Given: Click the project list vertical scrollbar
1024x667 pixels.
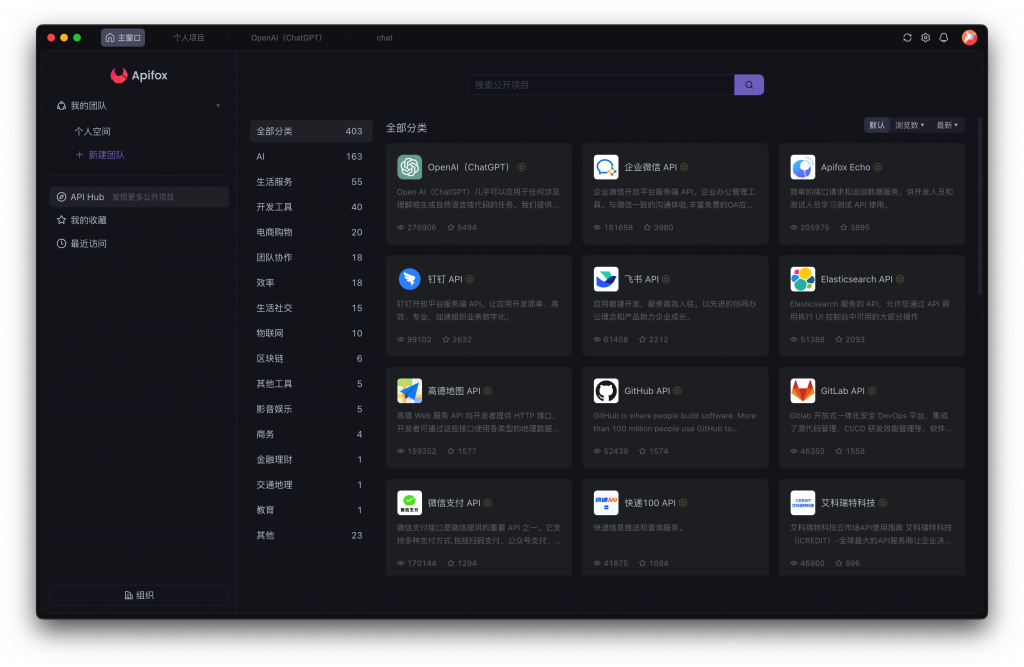Looking at the screenshot, I should (x=980, y=206).
